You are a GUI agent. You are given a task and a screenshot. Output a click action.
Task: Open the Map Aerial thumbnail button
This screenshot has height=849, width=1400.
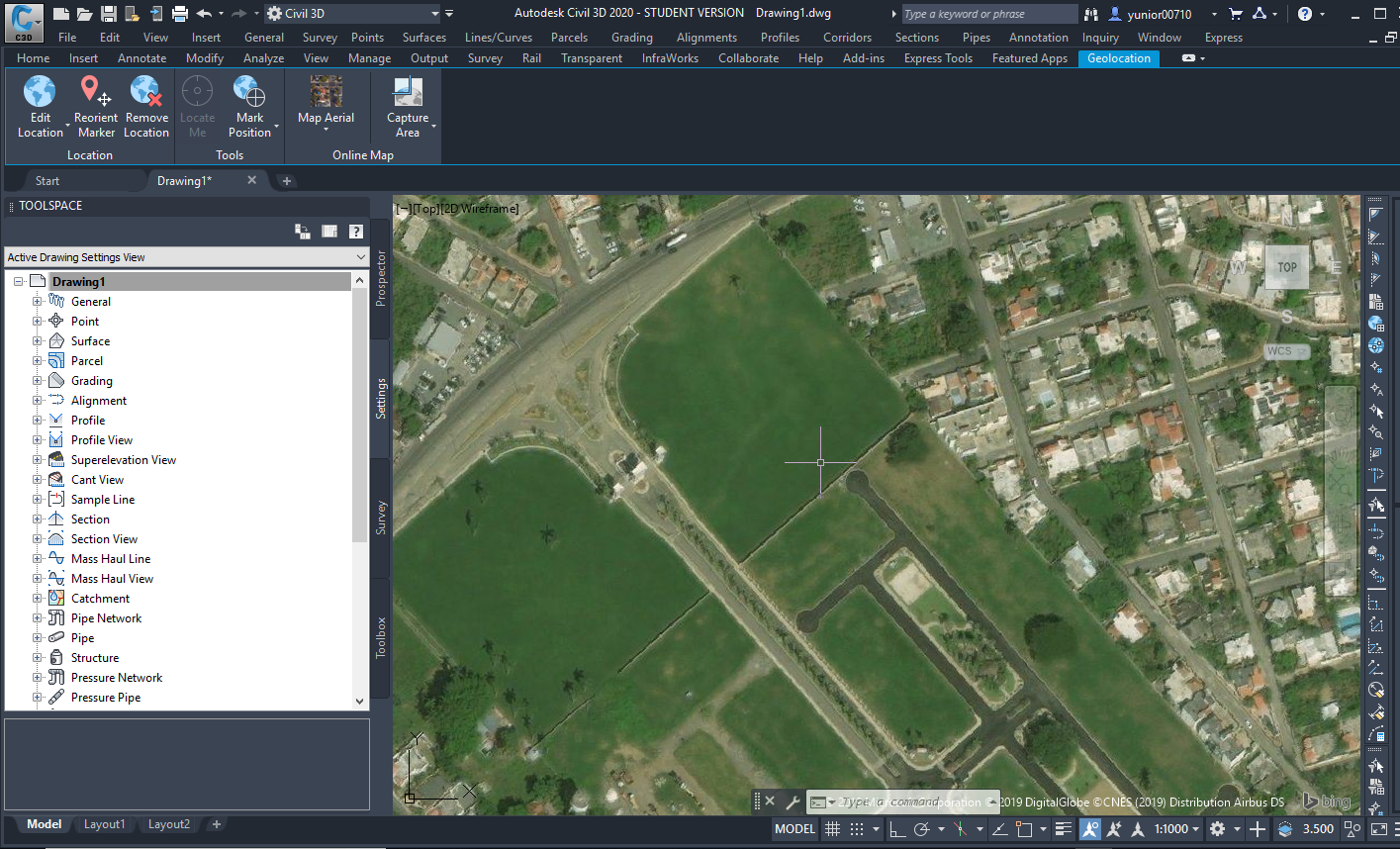[x=326, y=91]
